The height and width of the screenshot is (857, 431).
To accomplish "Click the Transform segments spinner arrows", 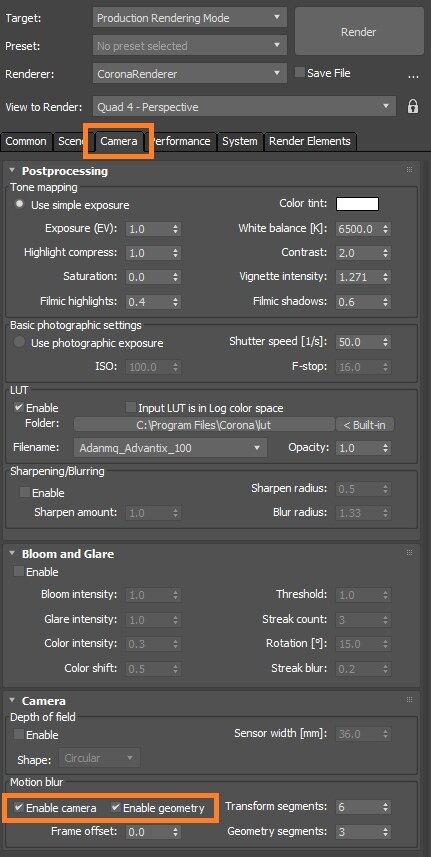I will (386, 807).
